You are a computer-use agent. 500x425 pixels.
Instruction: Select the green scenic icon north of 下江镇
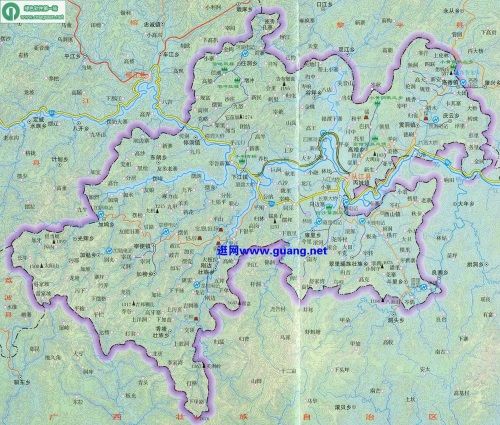pyautogui.click(x=243, y=161)
